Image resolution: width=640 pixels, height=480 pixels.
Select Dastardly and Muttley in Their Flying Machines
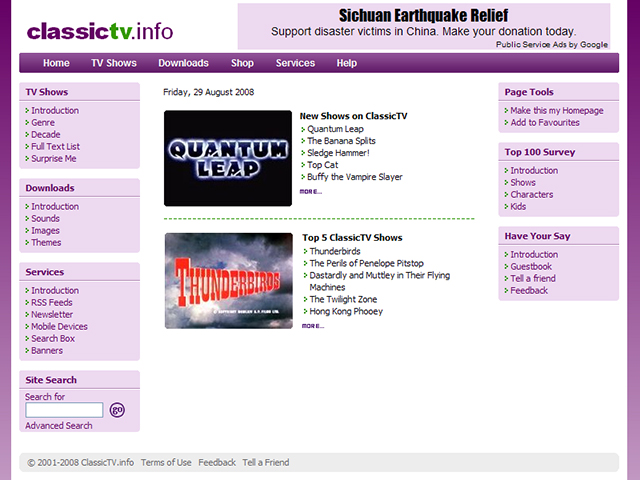(380, 281)
